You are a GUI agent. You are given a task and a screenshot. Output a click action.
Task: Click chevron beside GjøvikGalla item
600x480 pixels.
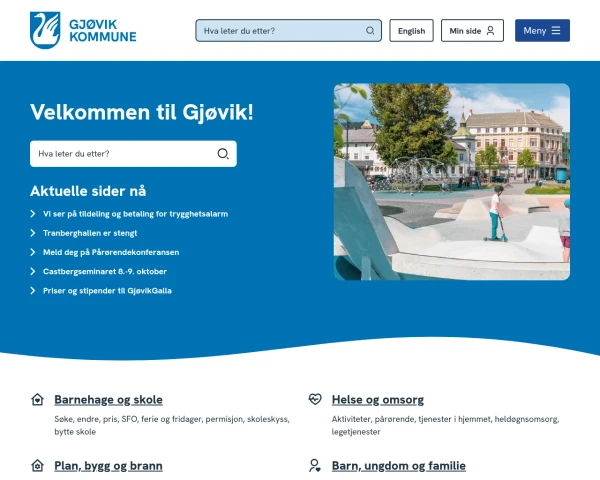click(33, 291)
